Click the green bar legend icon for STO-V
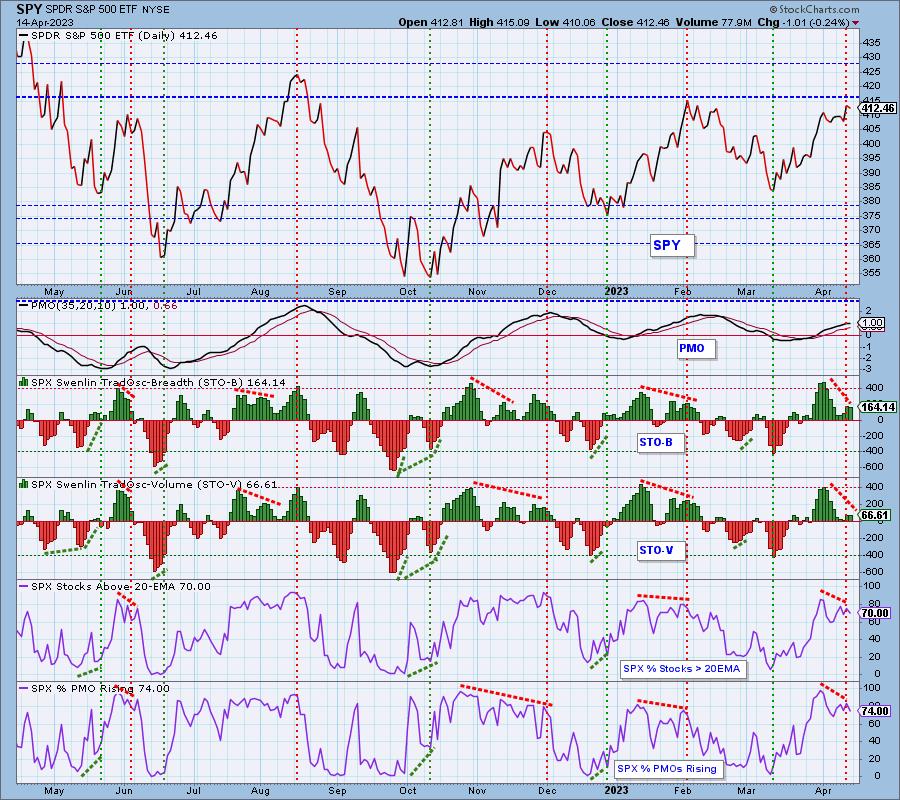This screenshot has height=800, width=900. pos(23,484)
